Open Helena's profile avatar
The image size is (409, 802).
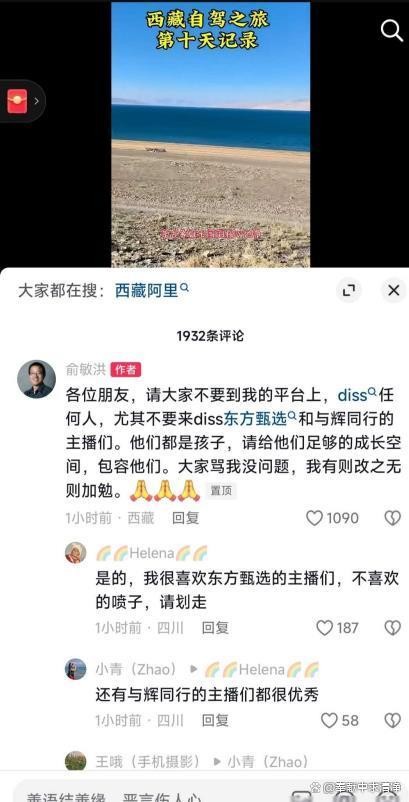(x=76, y=553)
